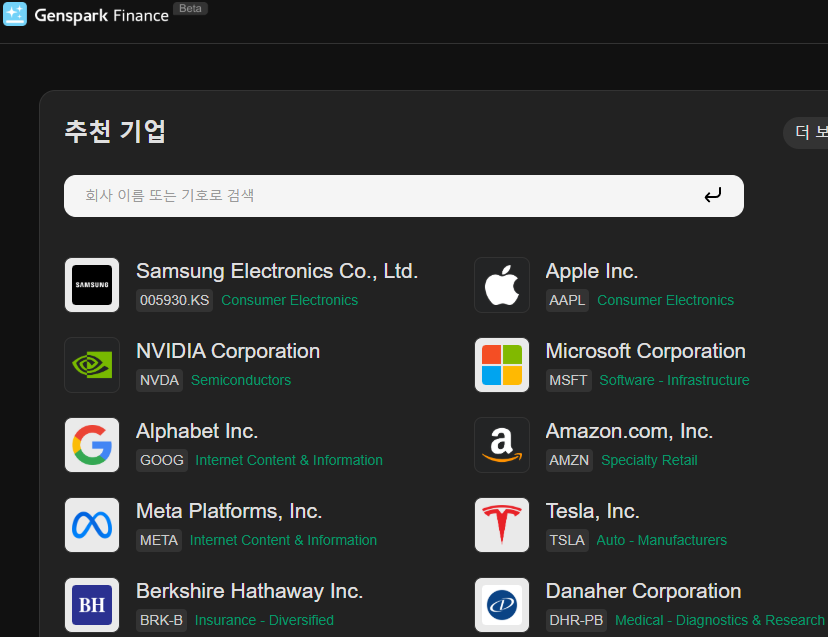Click the GOOG ticker badge
The height and width of the screenshot is (637, 828).
tap(162, 460)
